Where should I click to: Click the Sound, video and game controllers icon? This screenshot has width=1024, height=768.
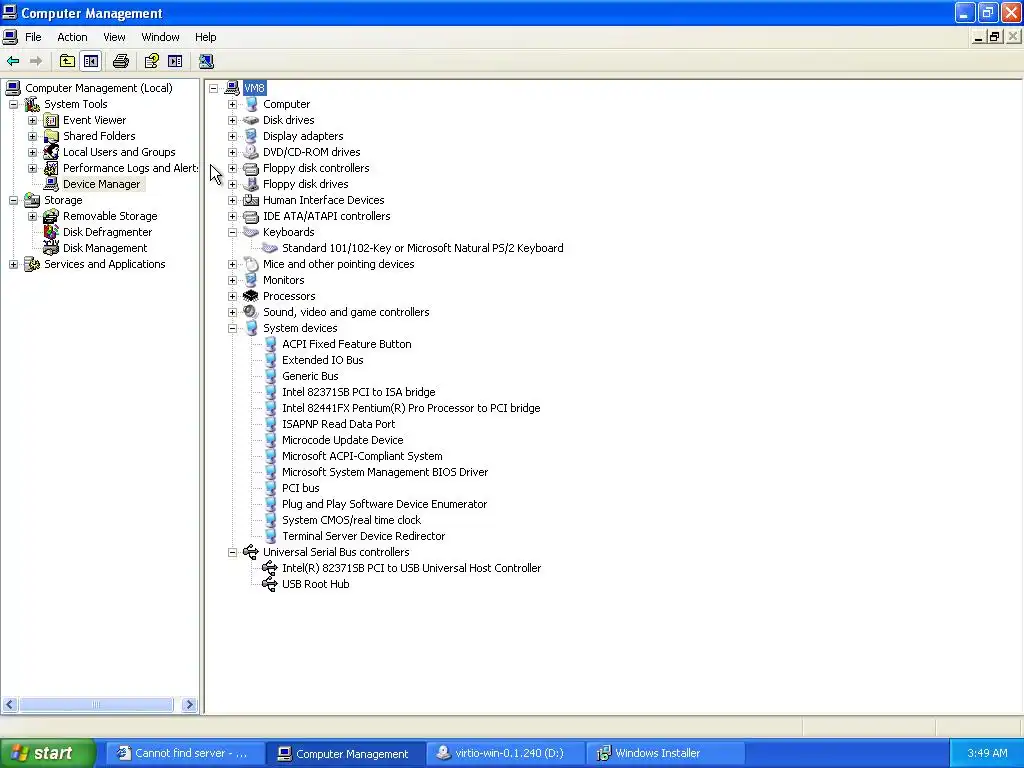[x=251, y=312]
